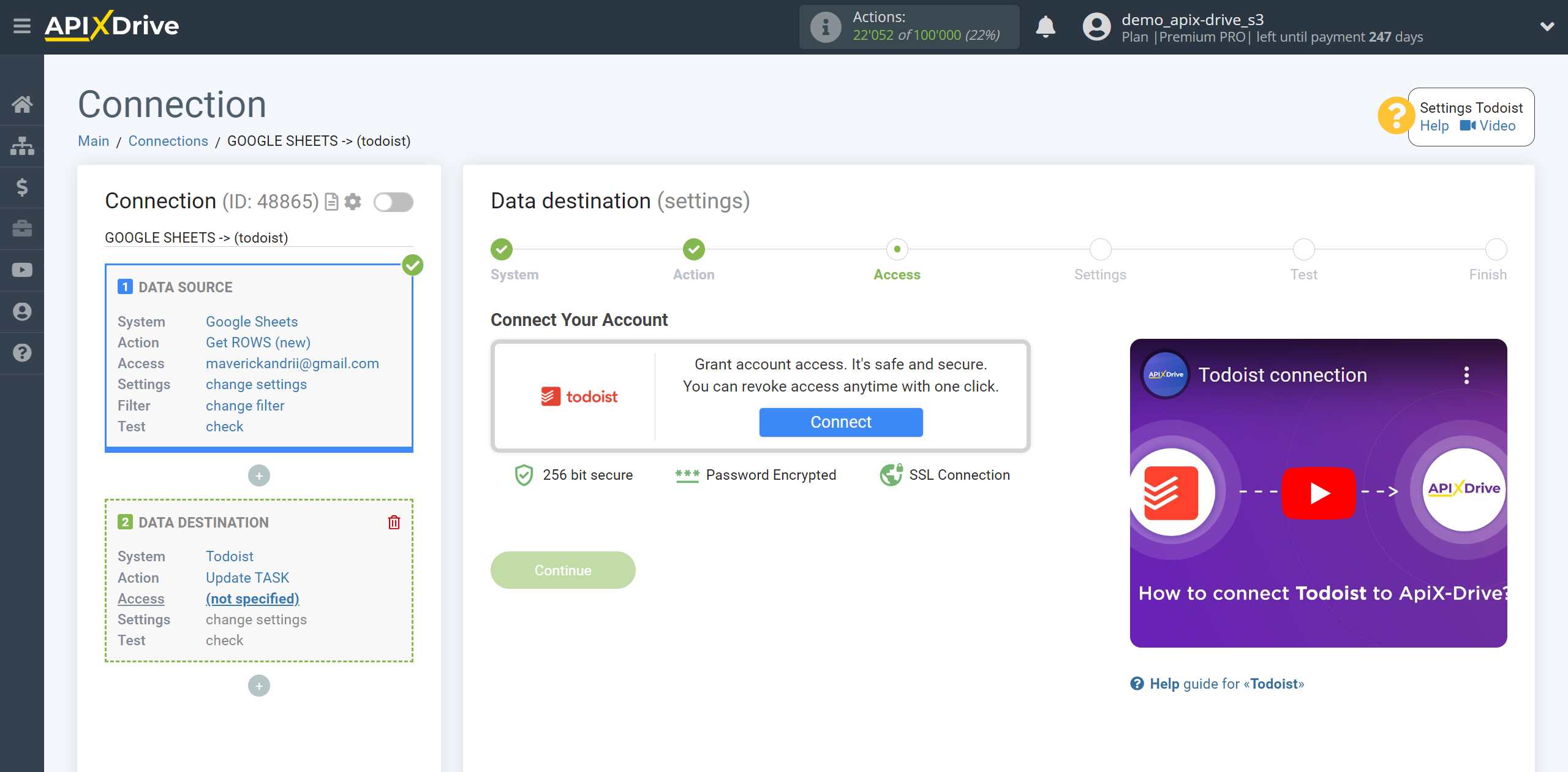Viewport: 1568px width, 772px height.
Task: Toggle the hamburger menu sidebar open
Action: point(22,27)
